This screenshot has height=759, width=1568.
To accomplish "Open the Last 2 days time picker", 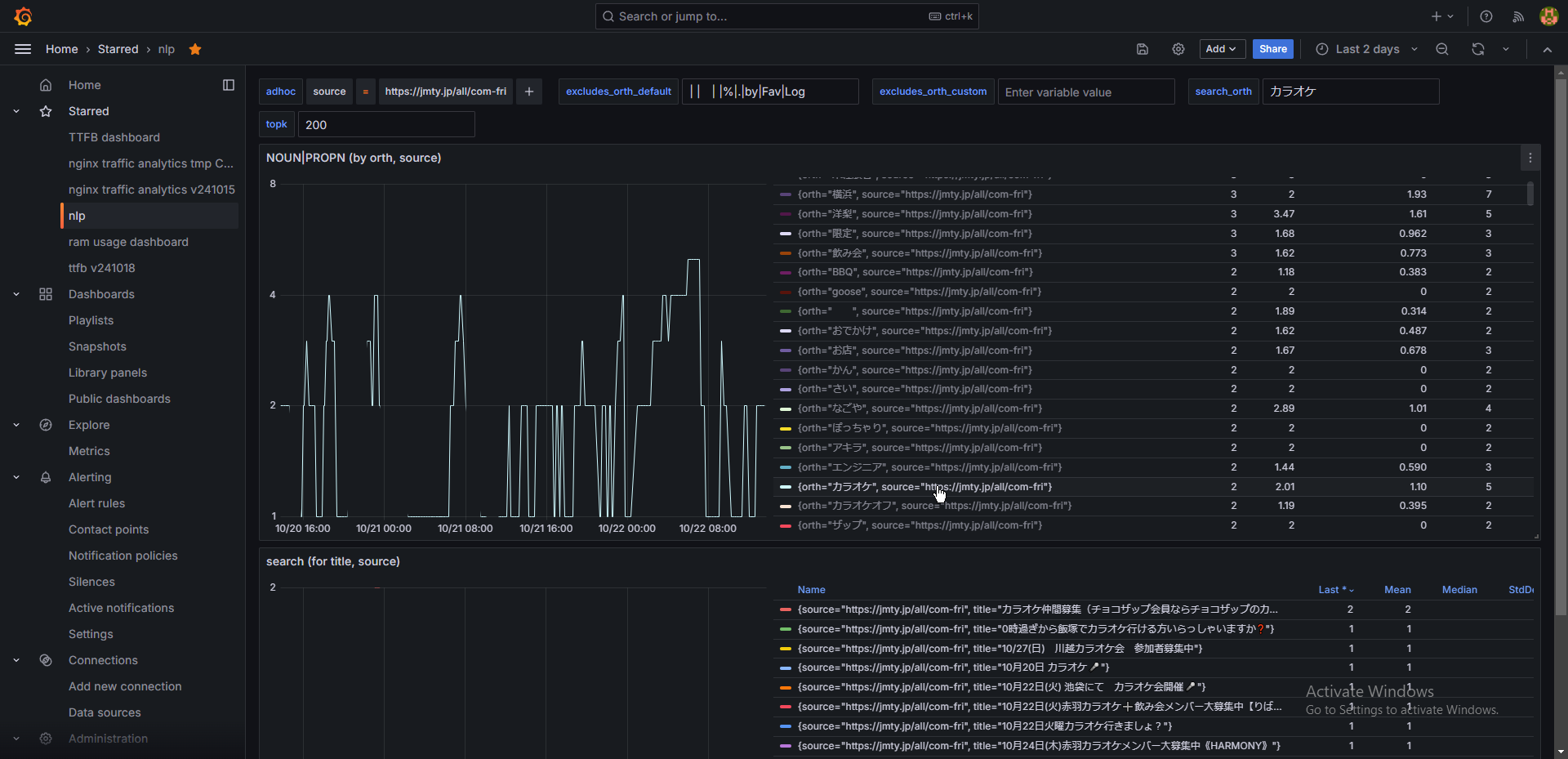I will click(x=1367, y=49).
